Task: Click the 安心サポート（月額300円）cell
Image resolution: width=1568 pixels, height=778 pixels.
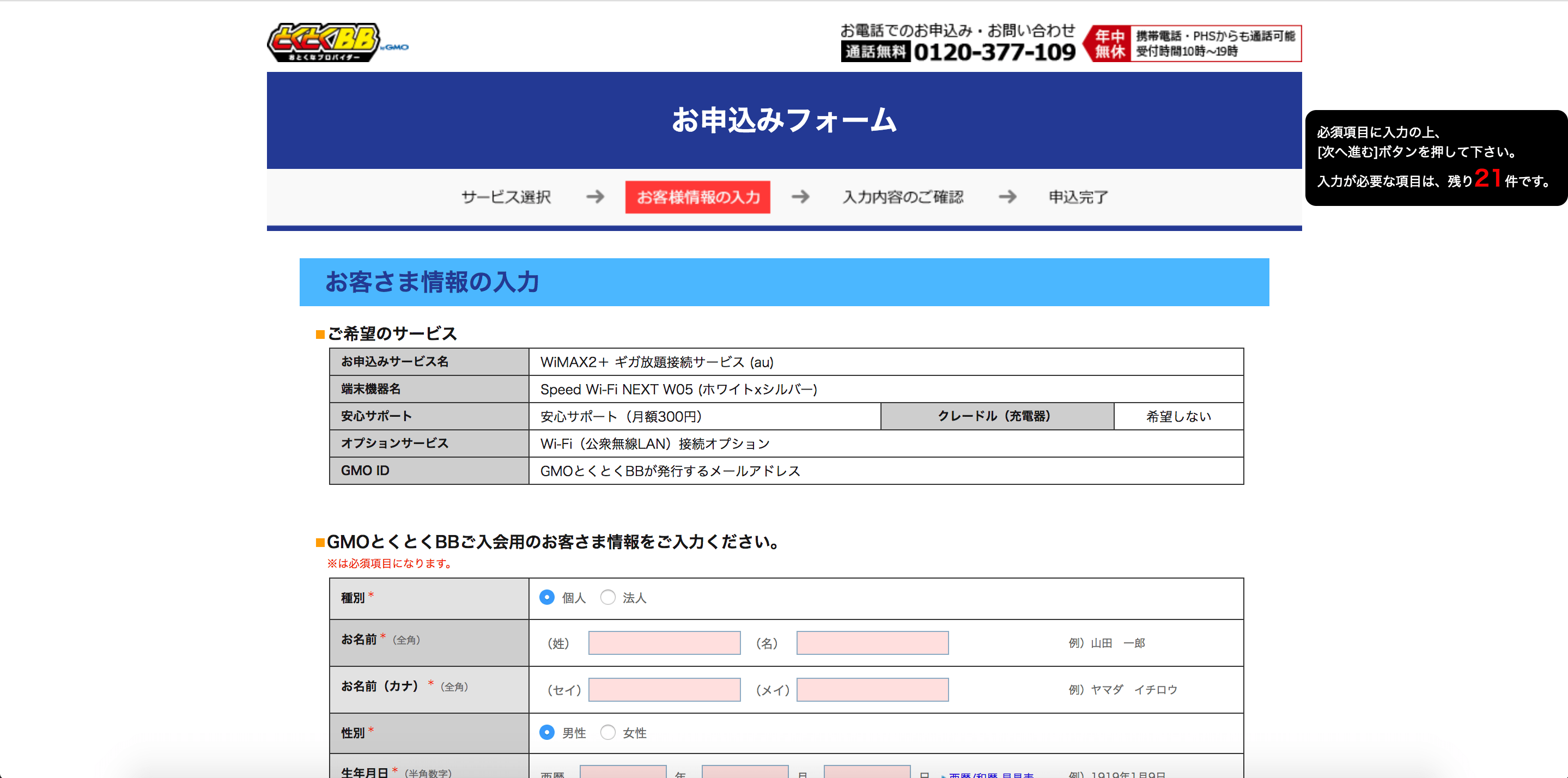Action: 704,416
